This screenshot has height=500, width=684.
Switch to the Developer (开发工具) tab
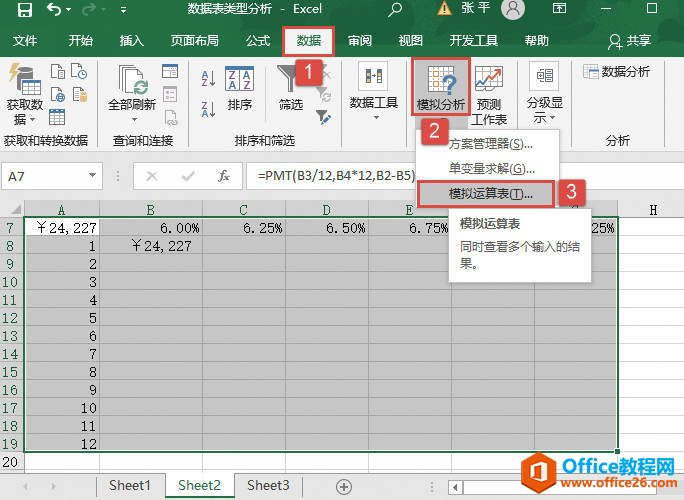pyautogui.click(x=474, y=41)
